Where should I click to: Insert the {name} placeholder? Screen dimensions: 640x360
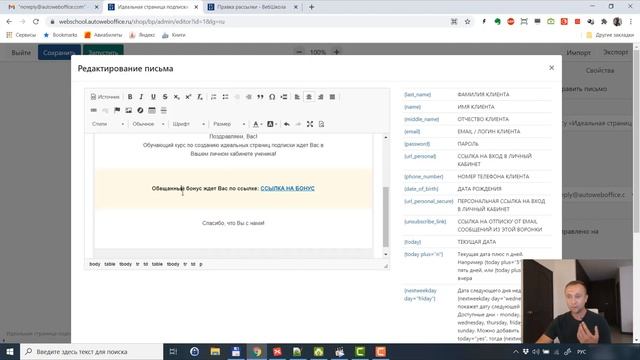coord(412,107)
